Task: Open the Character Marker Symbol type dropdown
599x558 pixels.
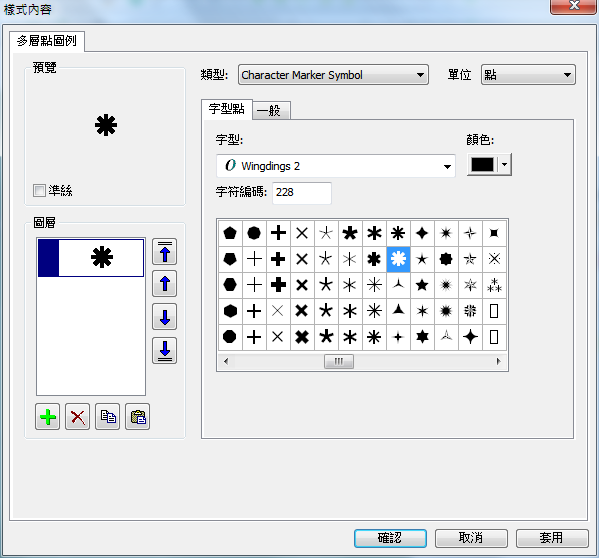Action: pos(333,75)
